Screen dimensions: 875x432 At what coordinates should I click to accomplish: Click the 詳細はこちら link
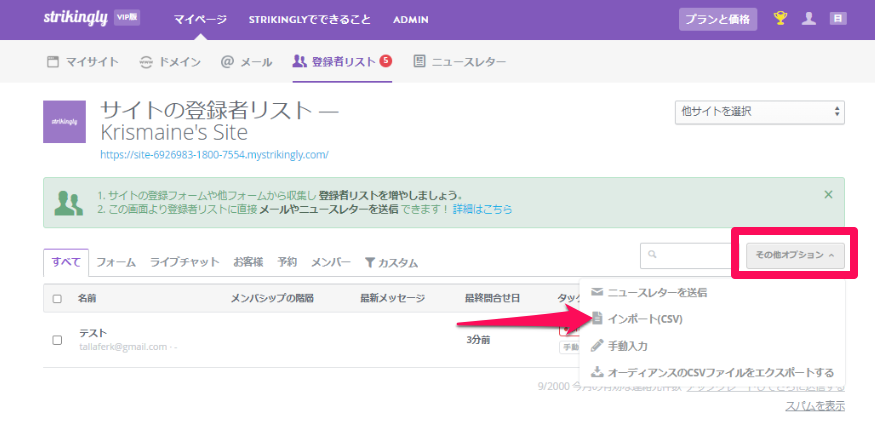[482, 210]
